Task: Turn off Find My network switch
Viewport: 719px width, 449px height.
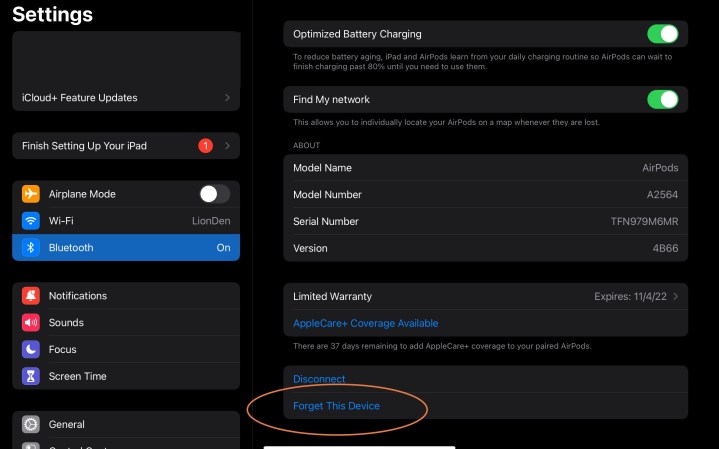Action: [x=663, y=100]
